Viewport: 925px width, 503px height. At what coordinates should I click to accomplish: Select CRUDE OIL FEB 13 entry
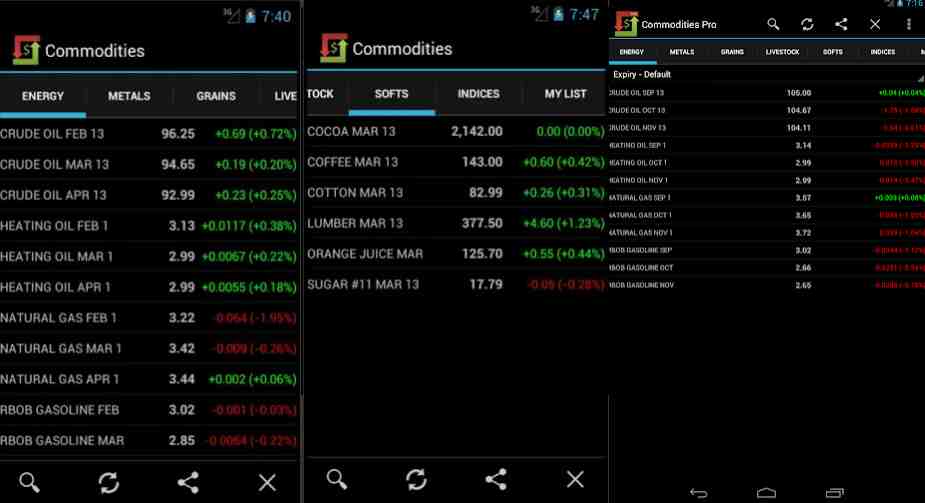[150, 133]
